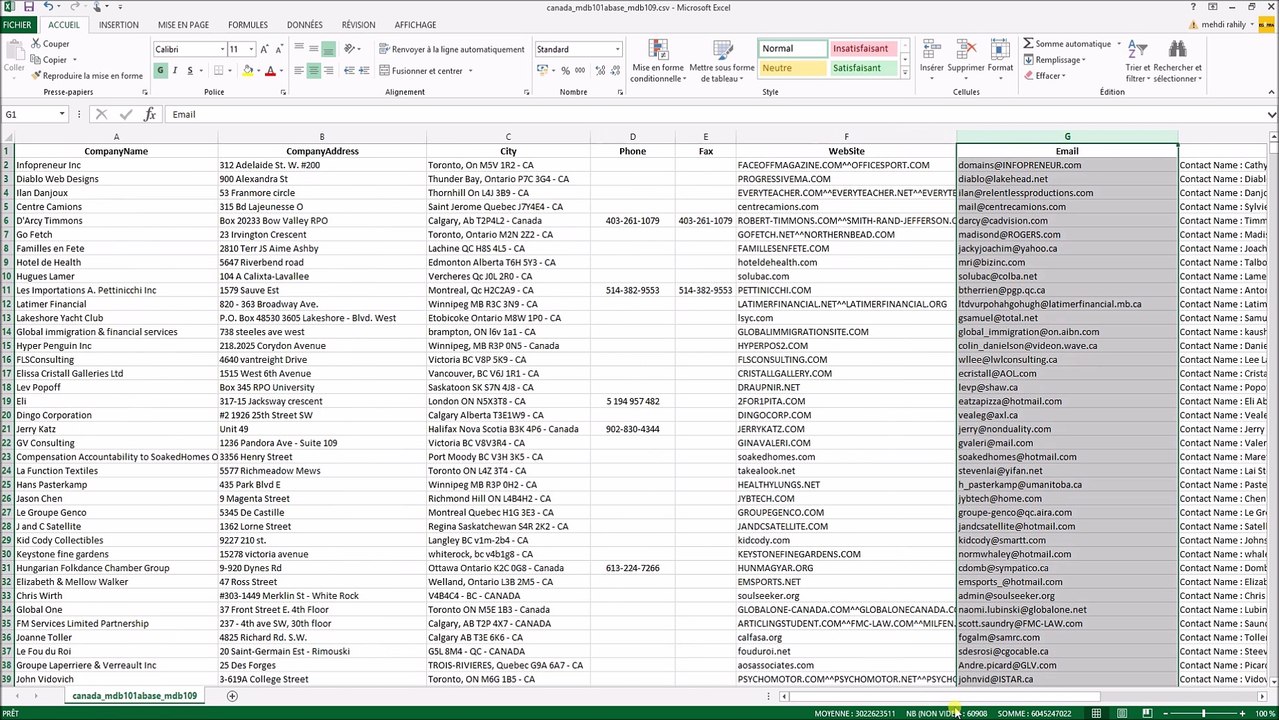The image size is (1279, 720).
Task: Select column header G
Action: [1067, 137]
